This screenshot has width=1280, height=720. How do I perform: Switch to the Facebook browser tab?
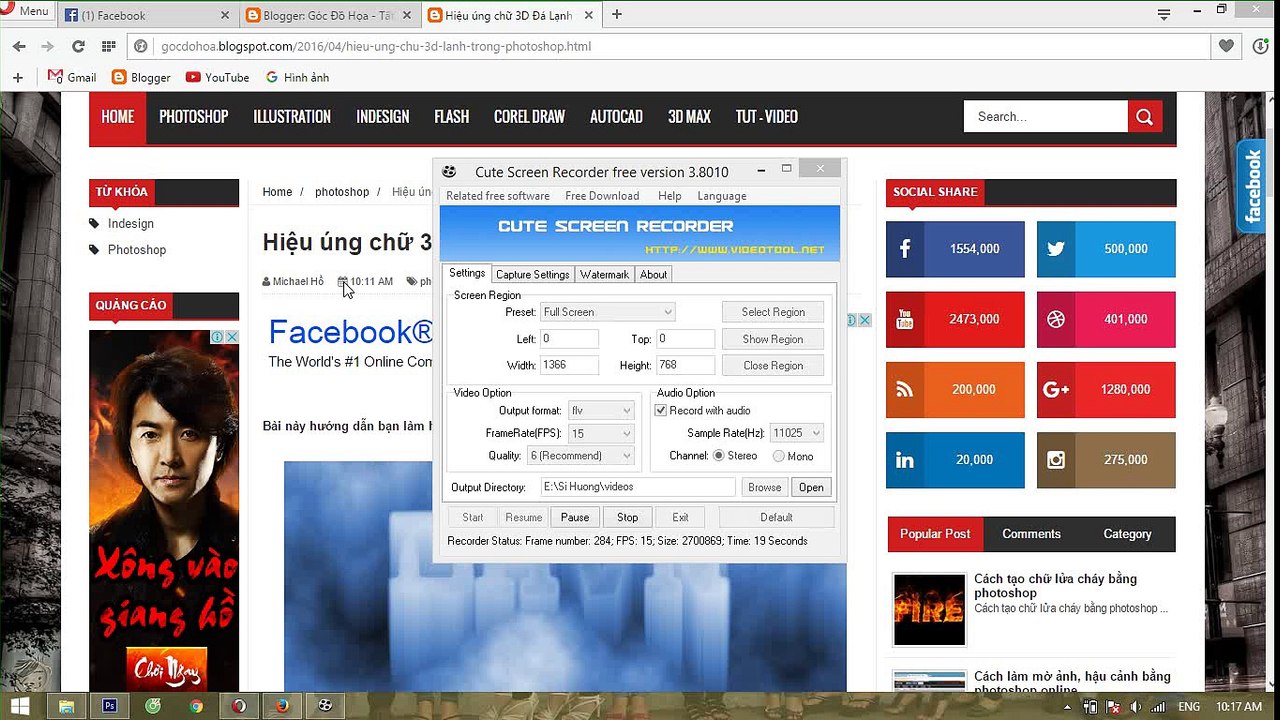[x=147, y=15]
